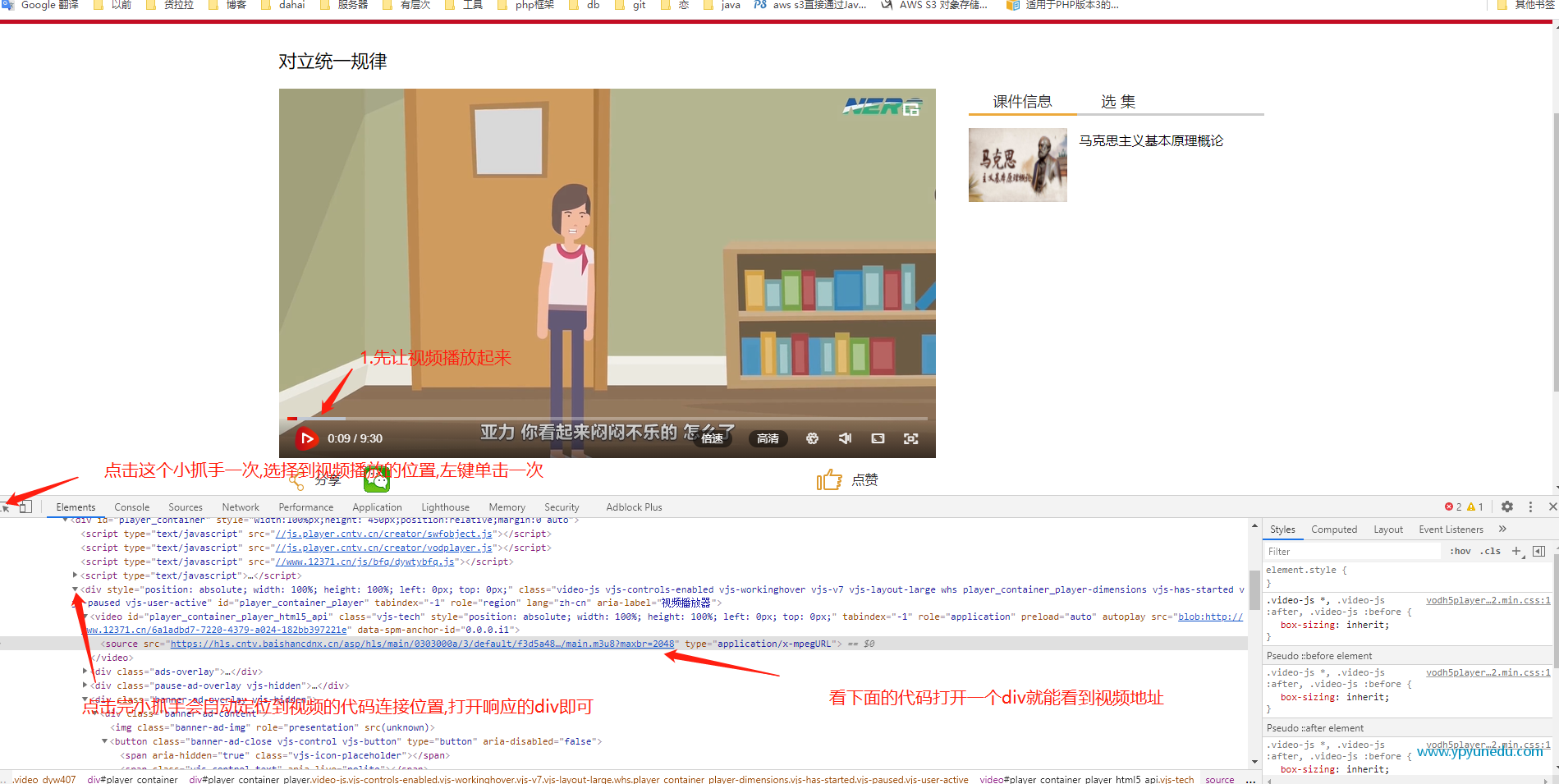
Task: Select video#player_container_player_html5_api breadcrumb
Action: 1086,779
